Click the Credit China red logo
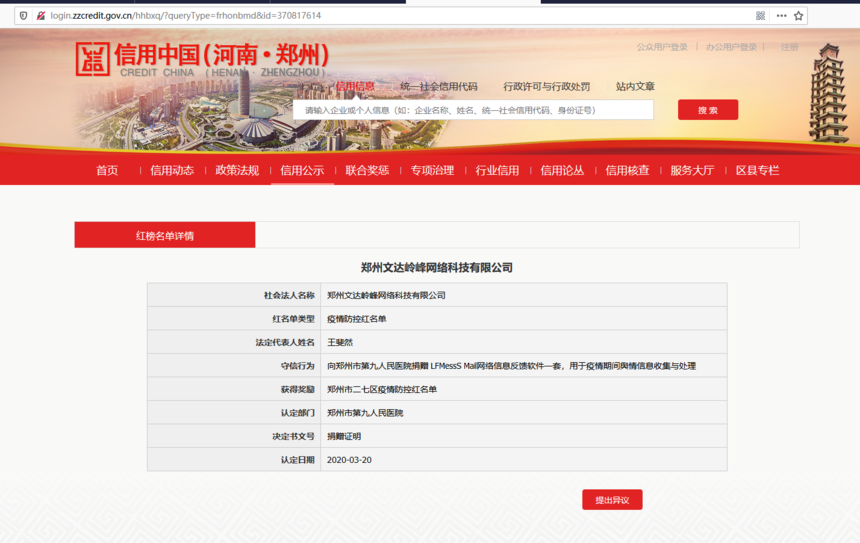Screen dimensions: 860x543 coord(93,59)
